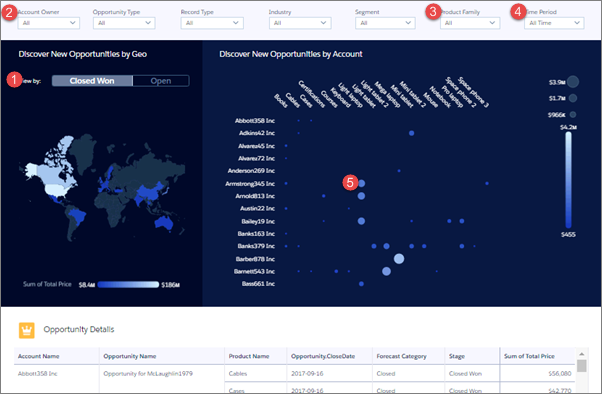Select the Barnett543 Inc large bubble

pos(386,271)
